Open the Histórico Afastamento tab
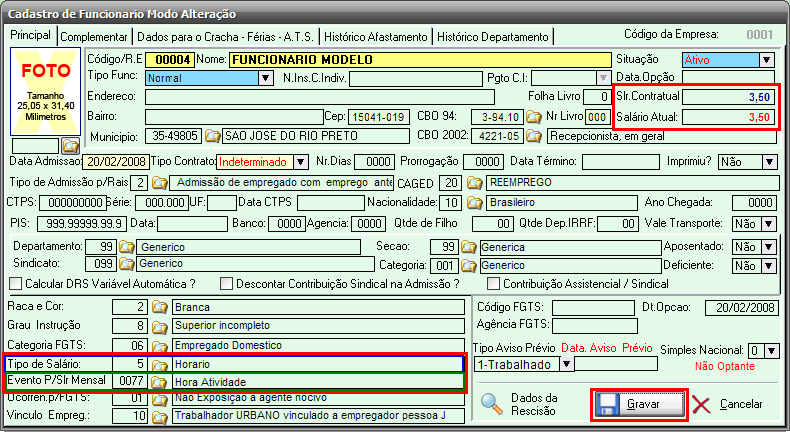790x432 pixels. click(375, 37)
